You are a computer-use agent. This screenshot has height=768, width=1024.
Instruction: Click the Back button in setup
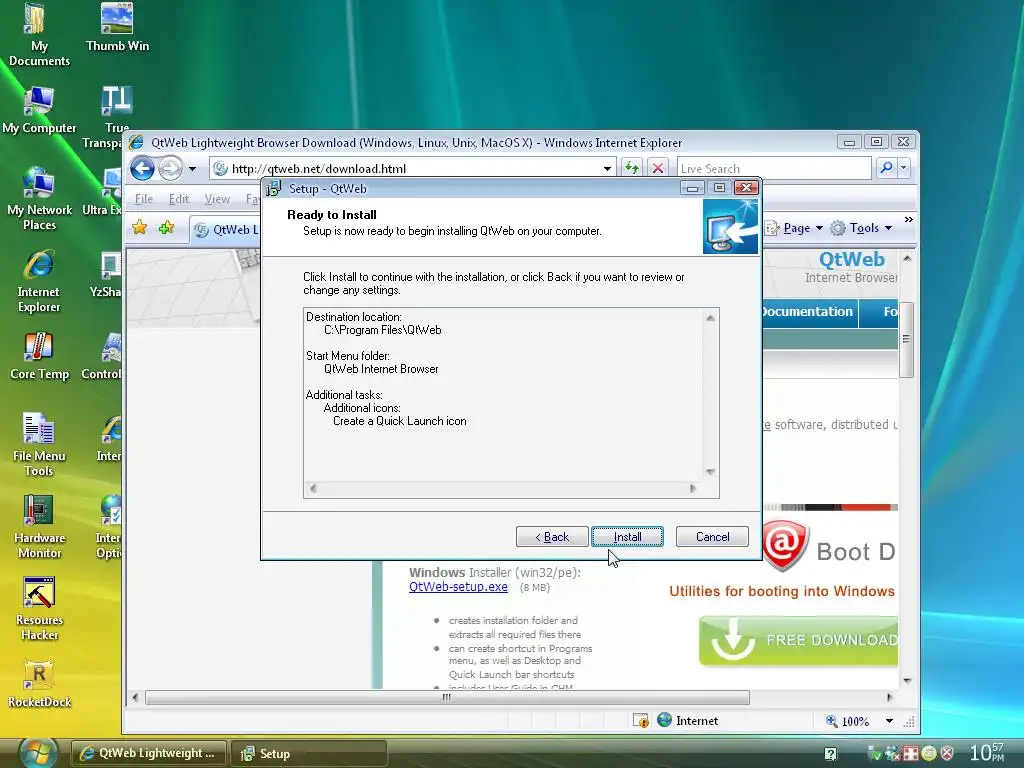pyautogui.click(x=552, y=537)
